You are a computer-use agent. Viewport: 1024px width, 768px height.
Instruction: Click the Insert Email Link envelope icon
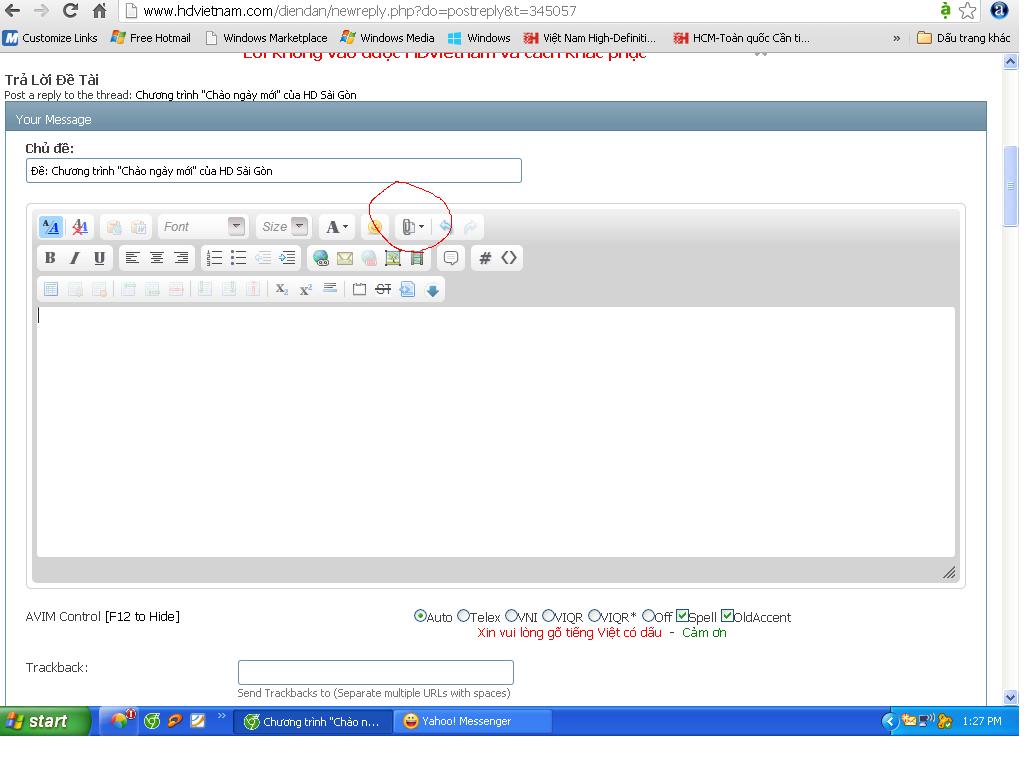tap(345, 258)
